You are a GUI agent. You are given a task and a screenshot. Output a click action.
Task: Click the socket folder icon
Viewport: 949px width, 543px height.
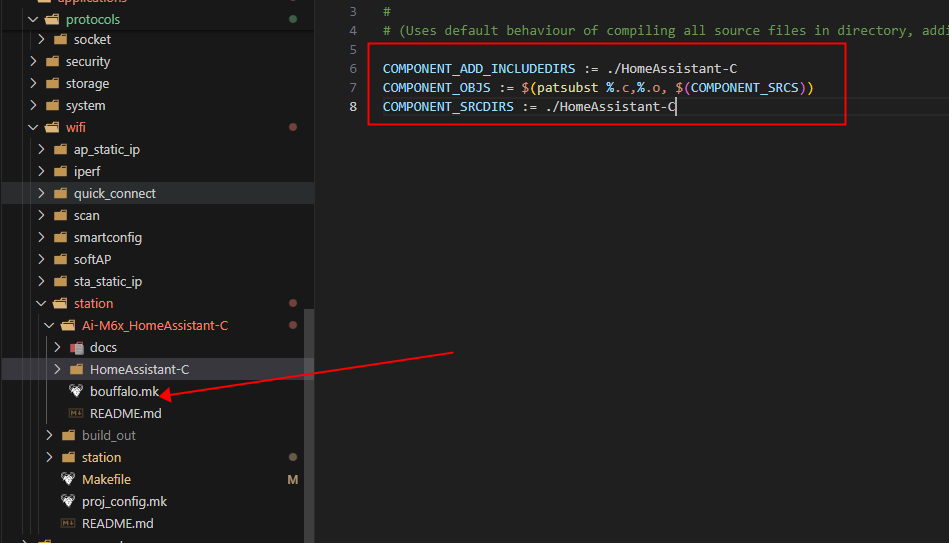click(60, 39)
